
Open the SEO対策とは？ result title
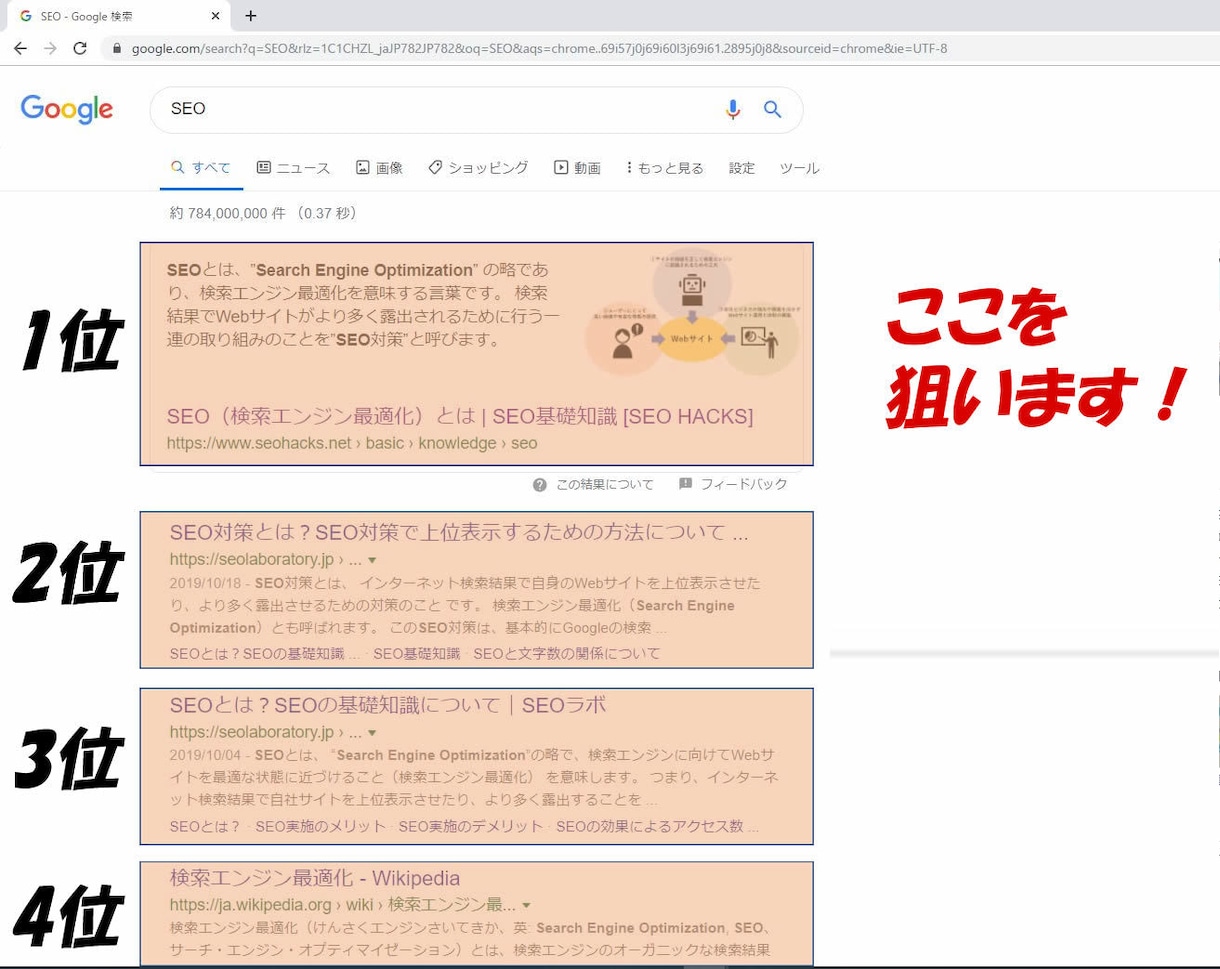(x=459, y=533)
